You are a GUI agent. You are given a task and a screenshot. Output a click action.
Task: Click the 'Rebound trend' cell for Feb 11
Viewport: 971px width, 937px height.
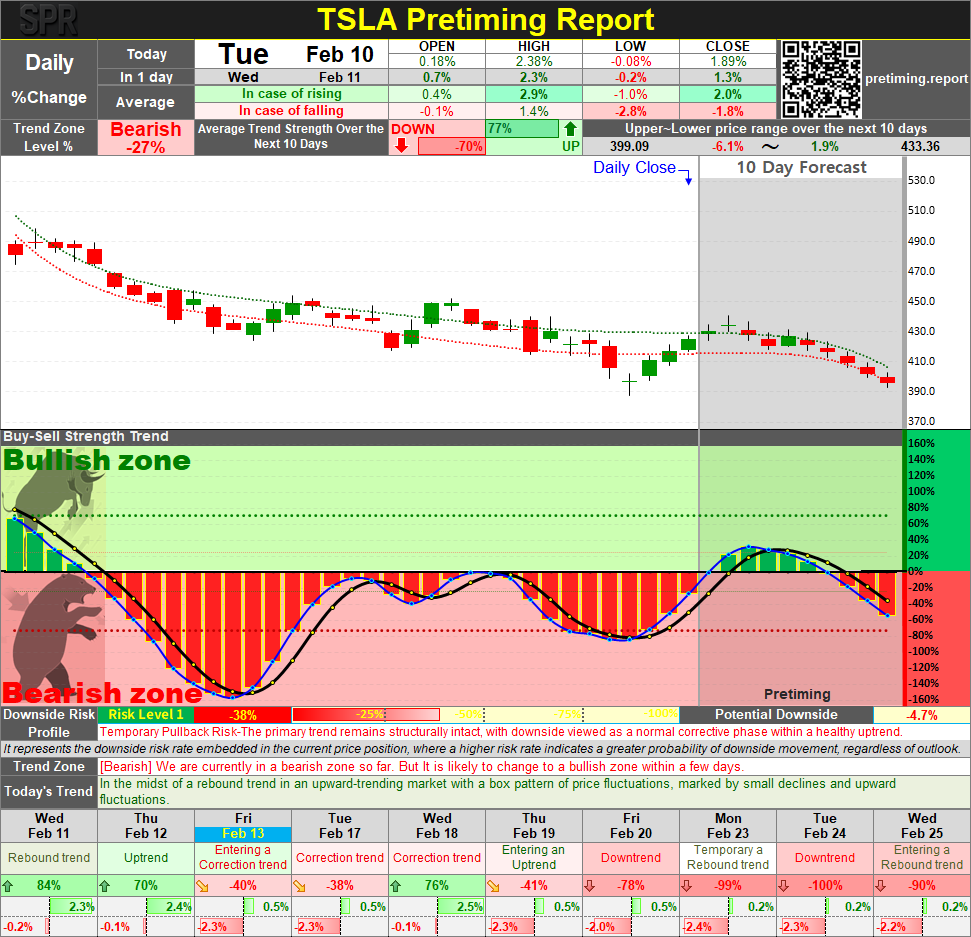[49, 858]
